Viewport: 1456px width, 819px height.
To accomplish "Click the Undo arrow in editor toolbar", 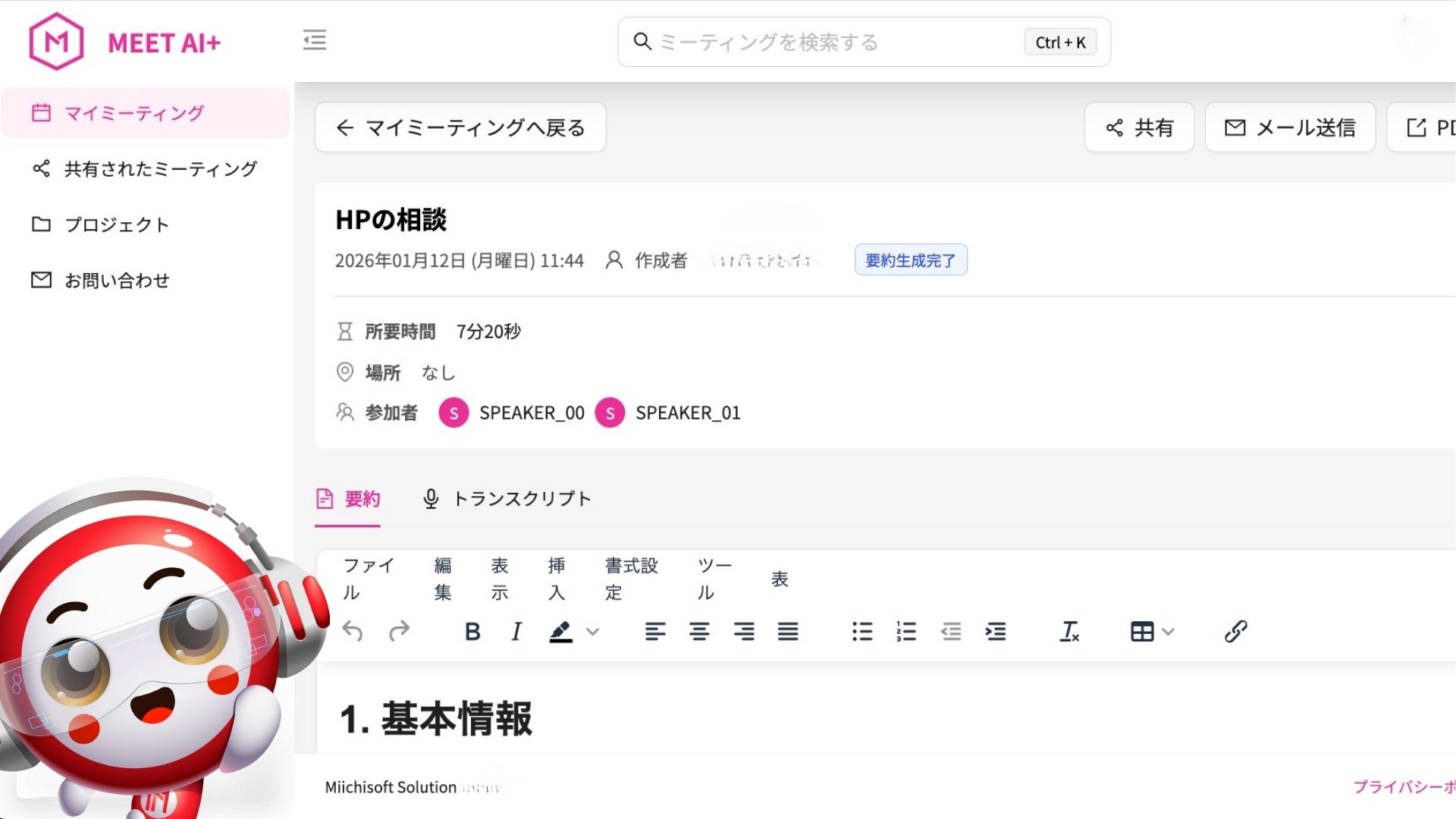I will point(353,631).
